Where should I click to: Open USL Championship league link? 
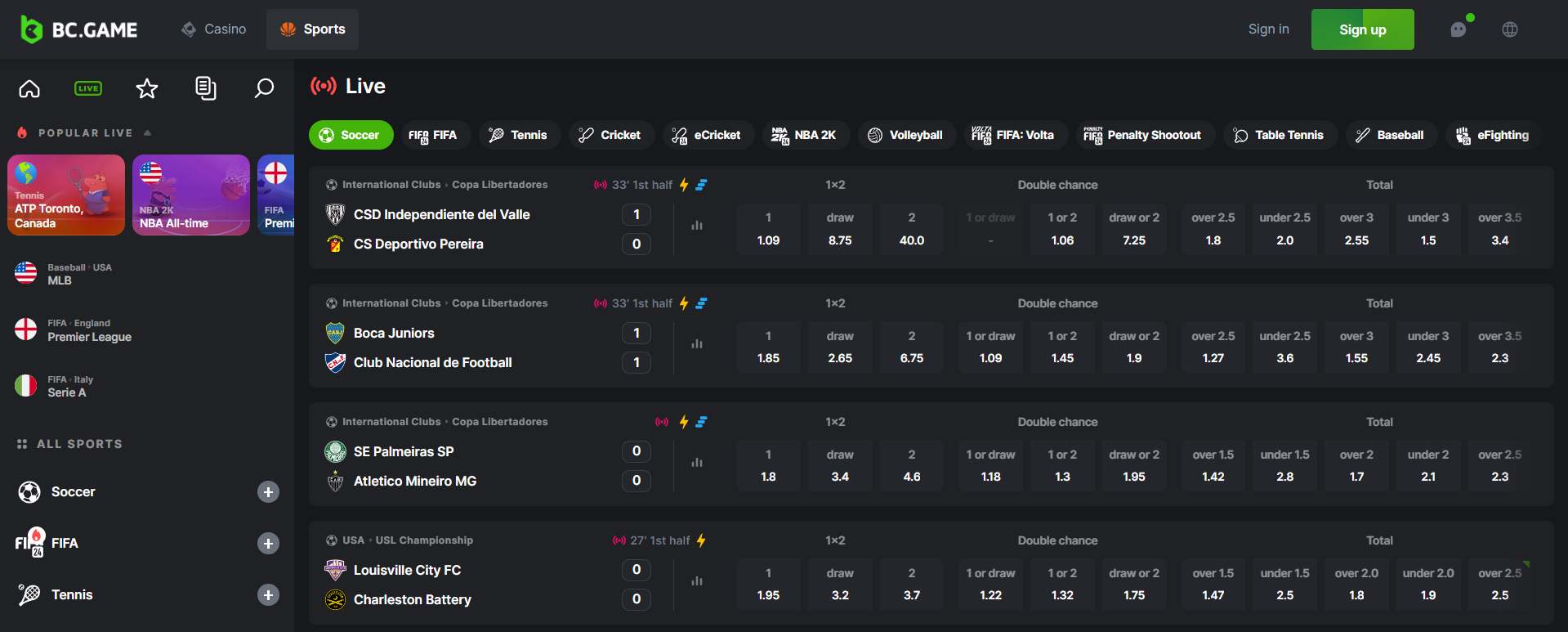pos(424,540)
